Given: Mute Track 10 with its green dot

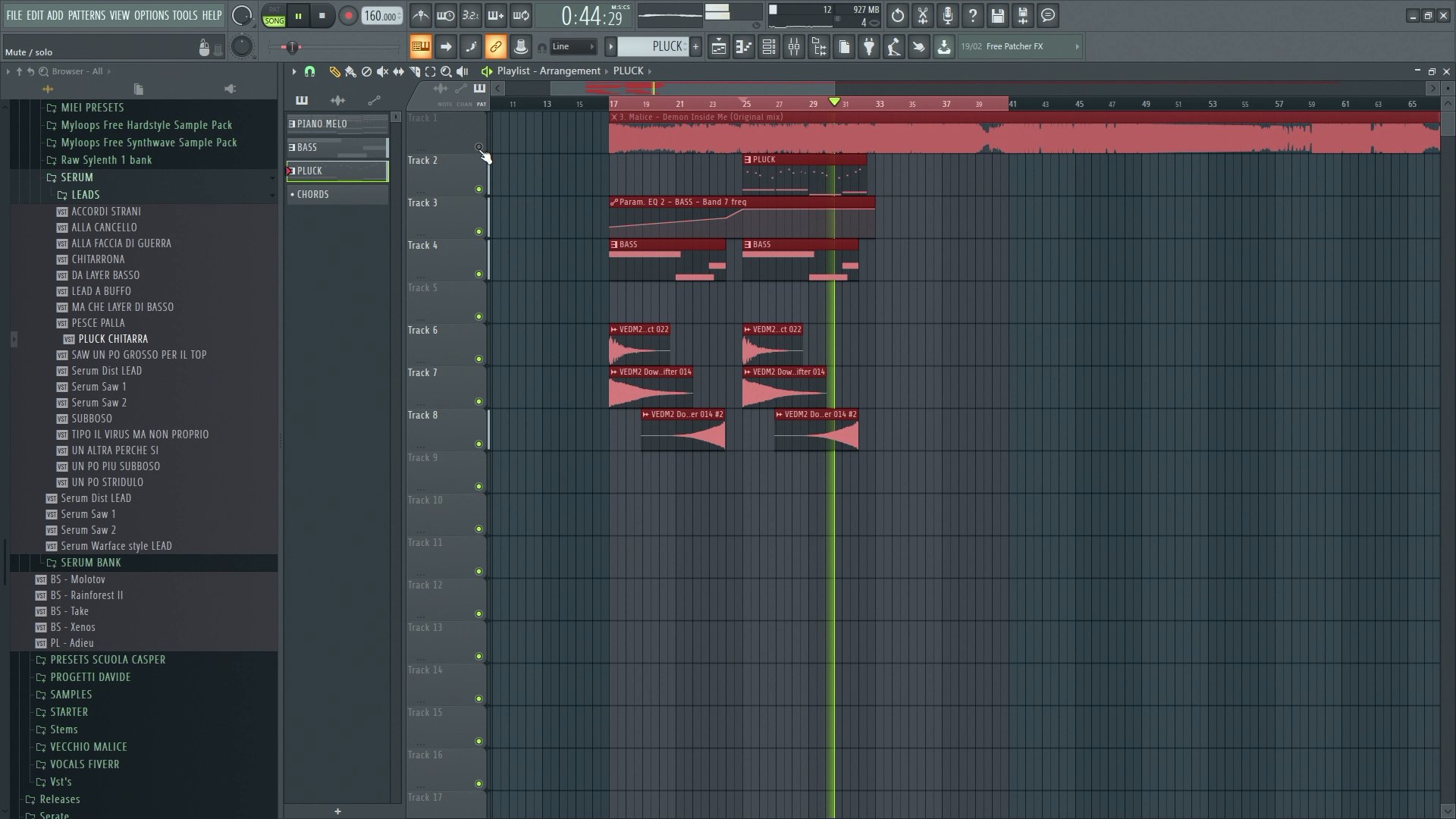Looking at the screenshot, I should click(479, 529).
